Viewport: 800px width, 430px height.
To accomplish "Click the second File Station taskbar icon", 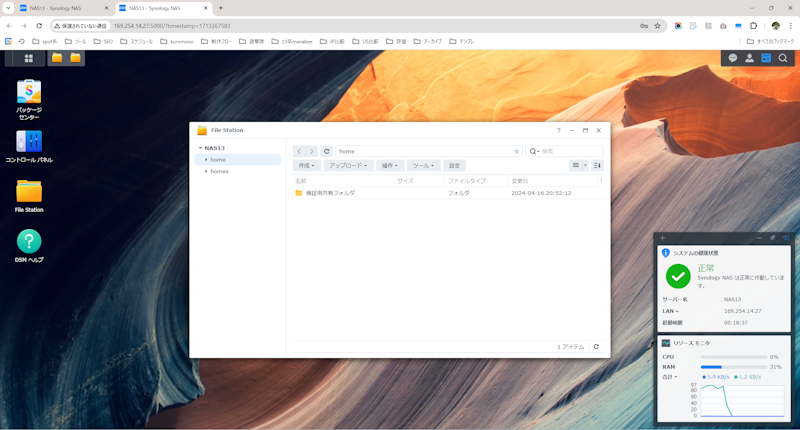I will click(76, 58).
